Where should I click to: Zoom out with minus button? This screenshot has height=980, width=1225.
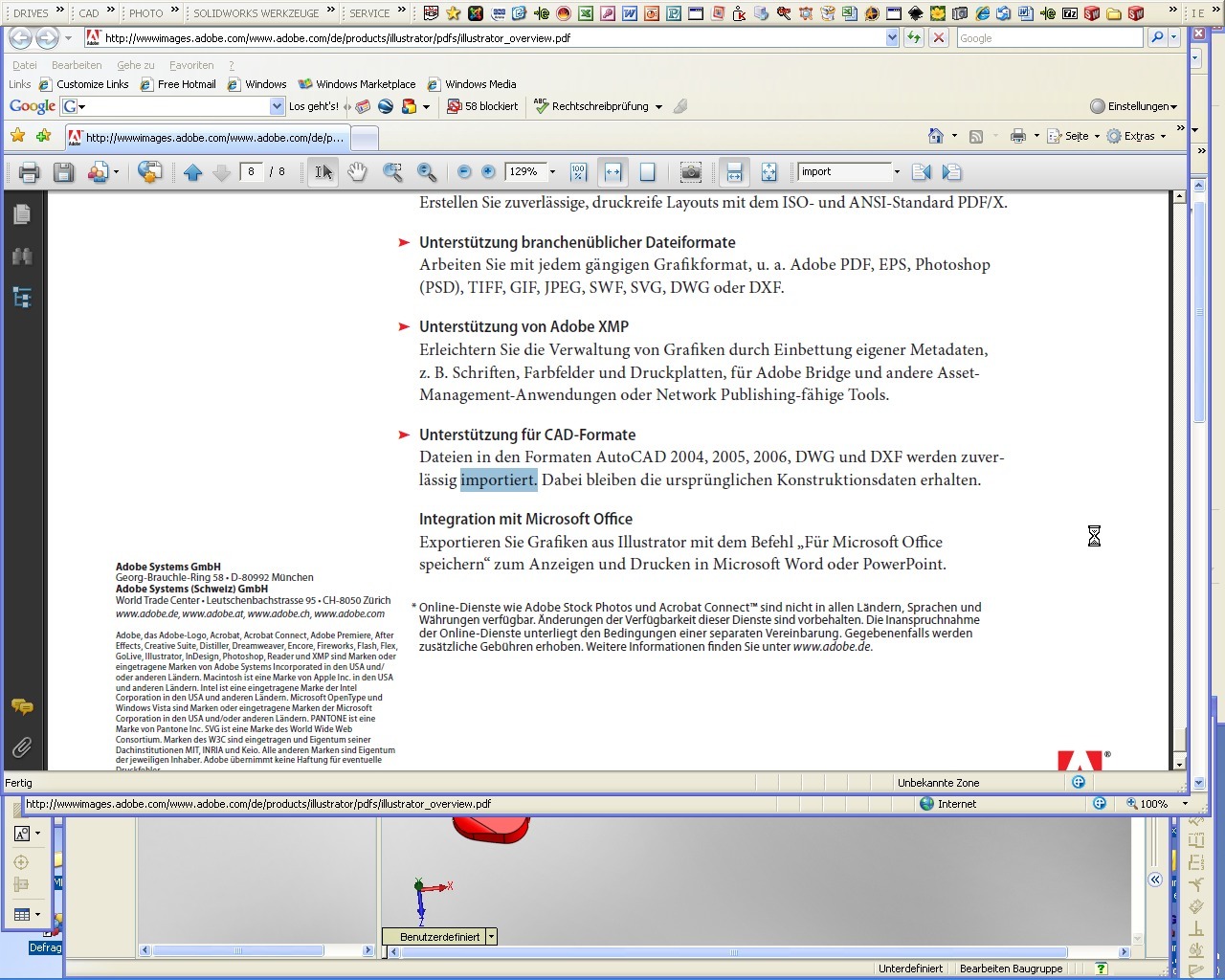click(464, 172)
